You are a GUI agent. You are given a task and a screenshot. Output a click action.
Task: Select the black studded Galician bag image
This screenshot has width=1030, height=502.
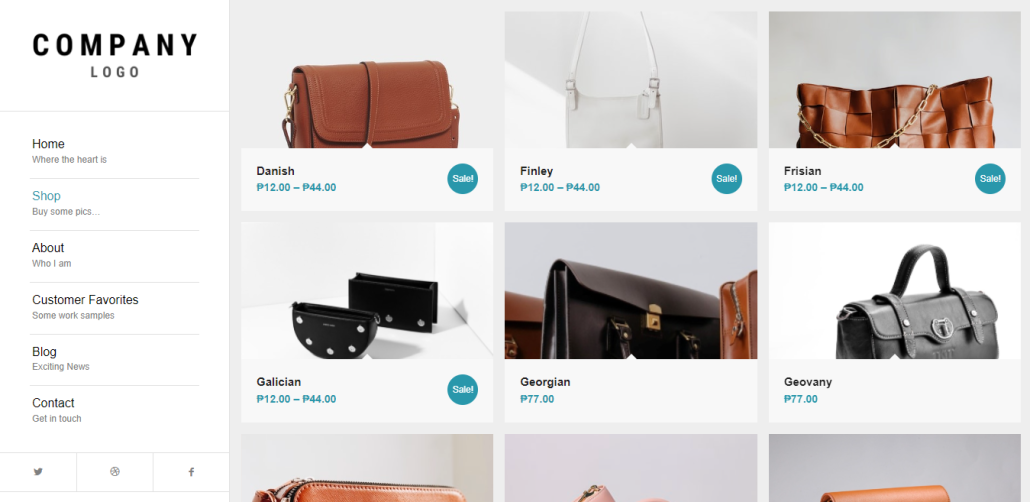(367, 290)
